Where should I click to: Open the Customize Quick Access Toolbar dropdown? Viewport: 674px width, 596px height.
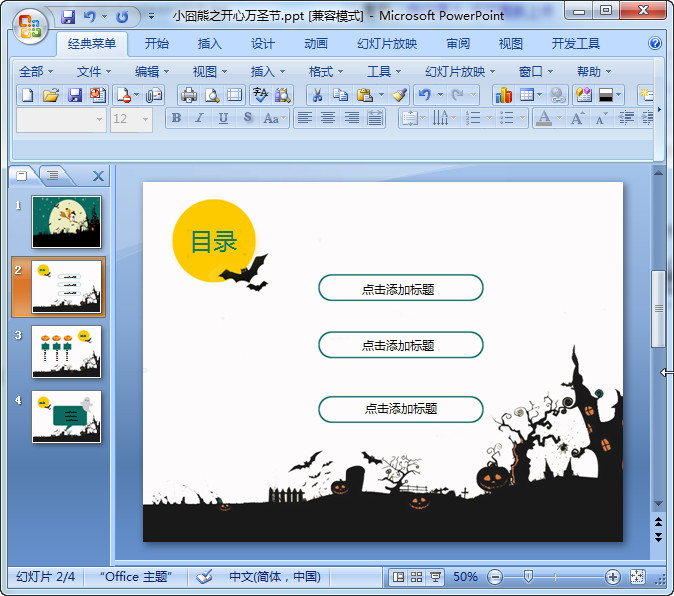[151, 16]
